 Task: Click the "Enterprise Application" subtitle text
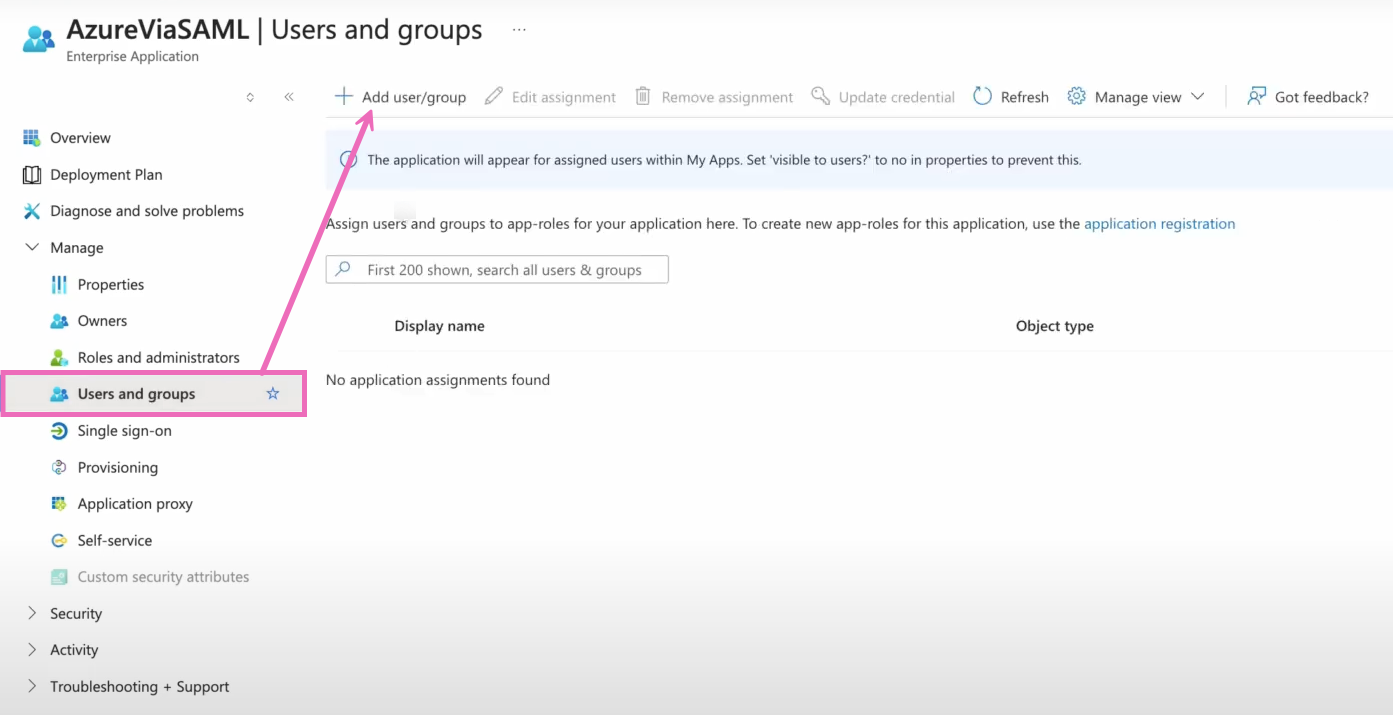click(132, 56)
